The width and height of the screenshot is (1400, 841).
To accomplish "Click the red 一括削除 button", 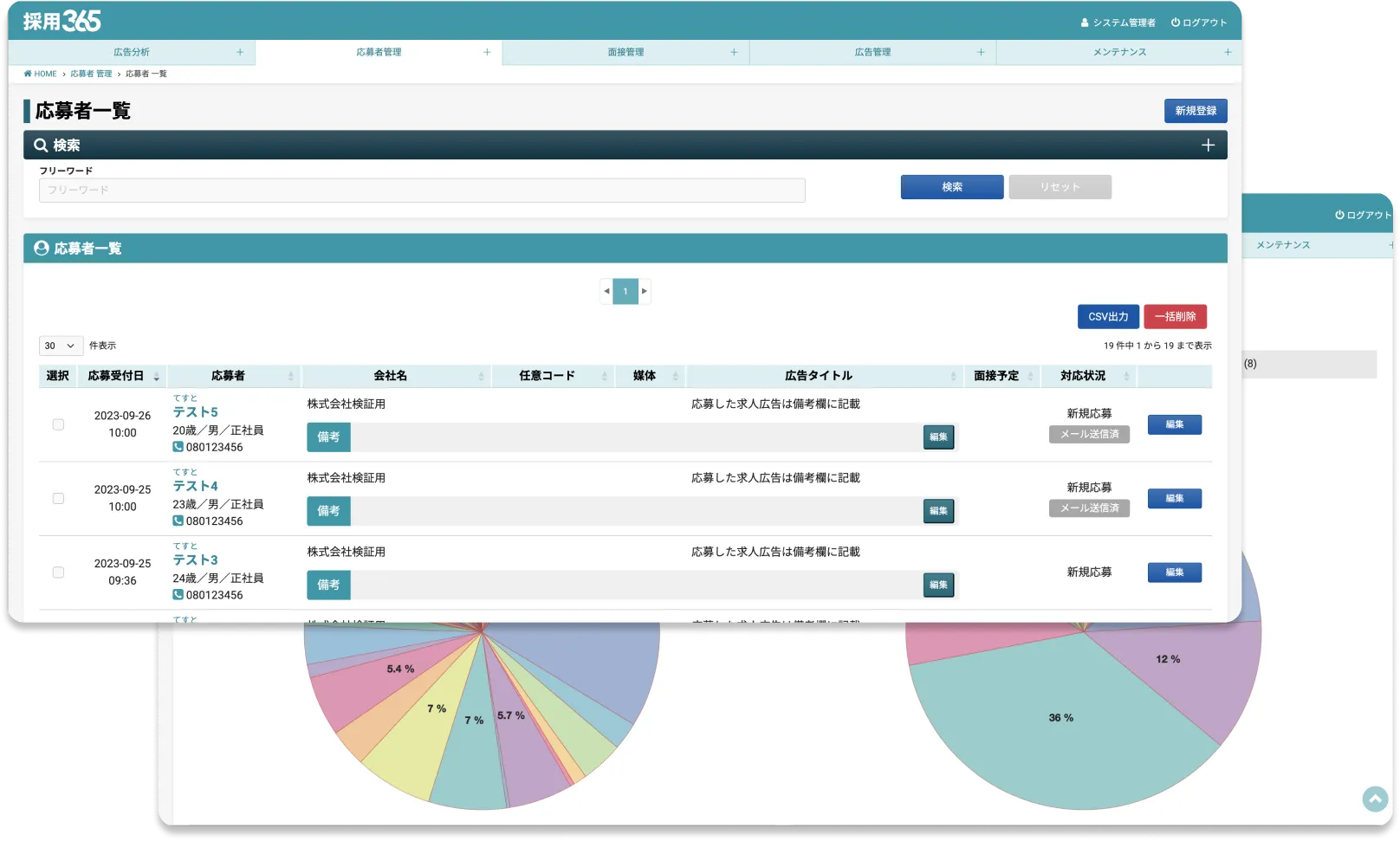I will point(1175,317).
